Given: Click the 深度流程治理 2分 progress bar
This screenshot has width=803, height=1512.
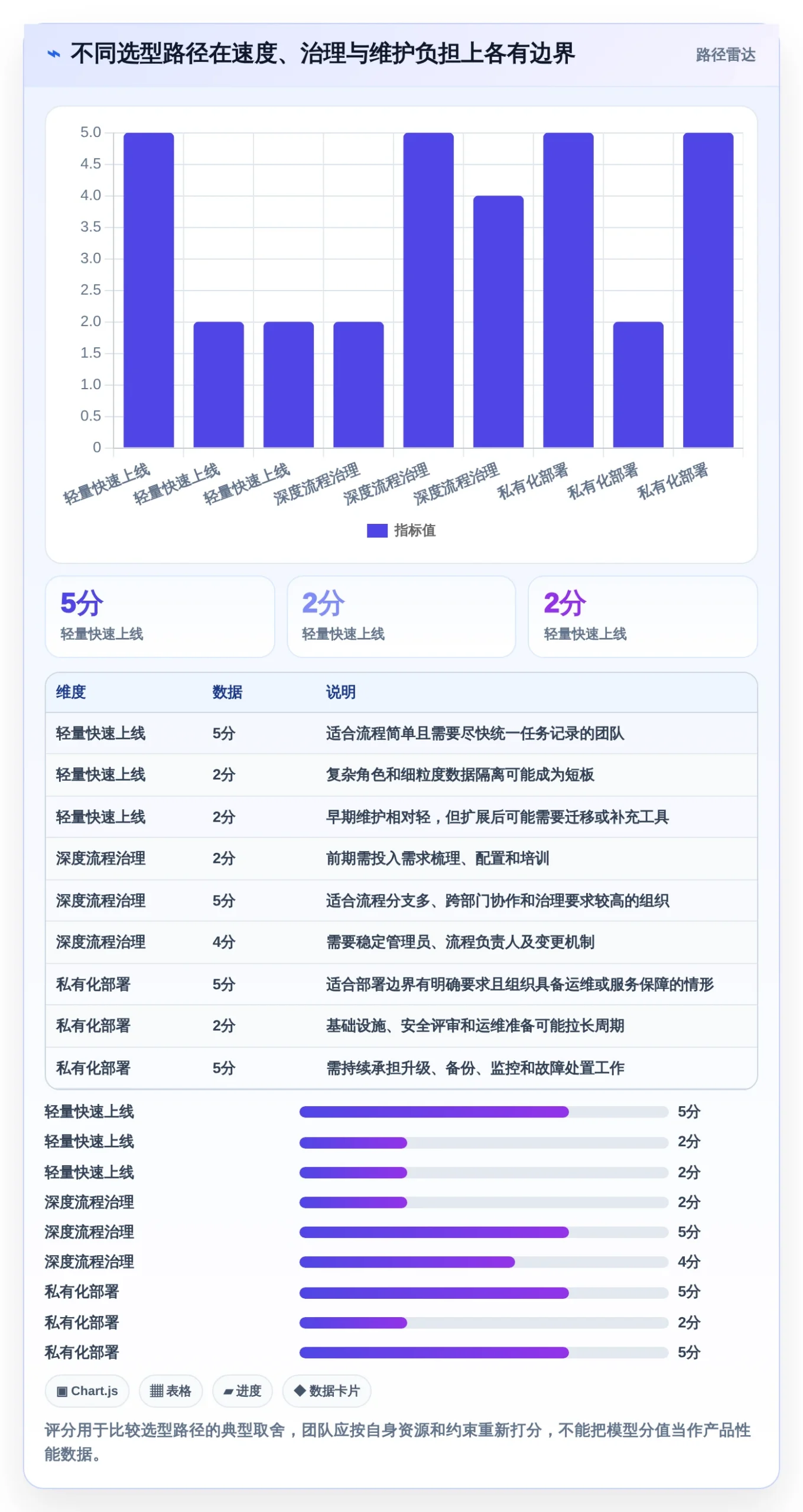Looking at the screenshot, I should coord(483,1202).
